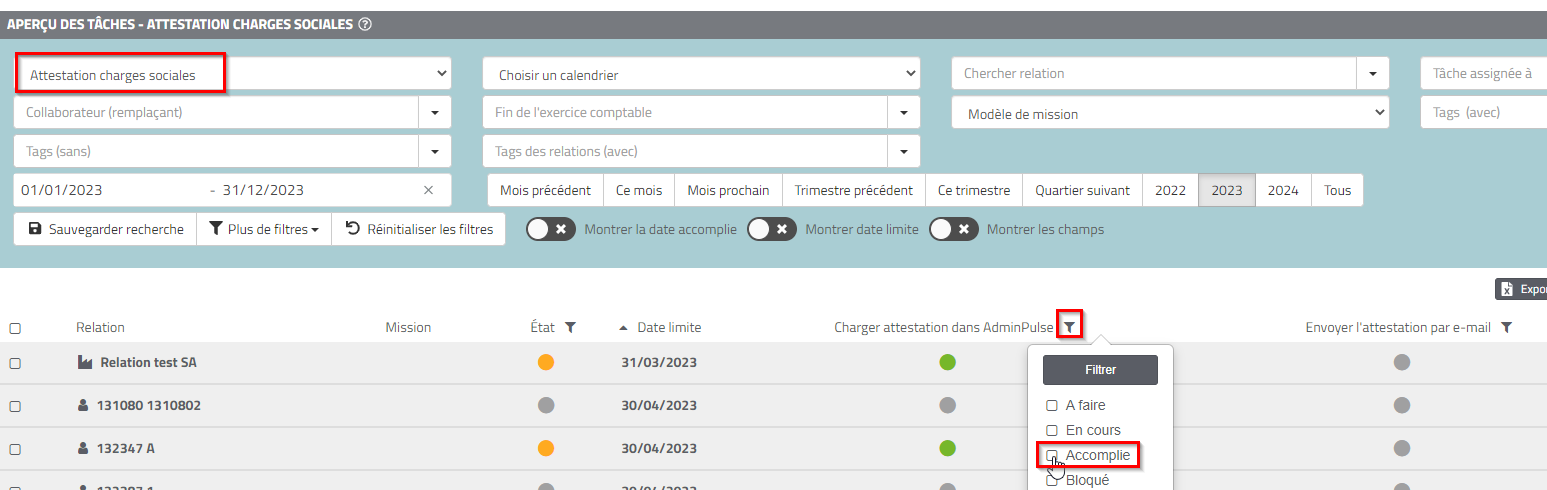Check the Accomplie filter checkbox
This screenshot has height=490, width=1547.
tap(1052, 456)
